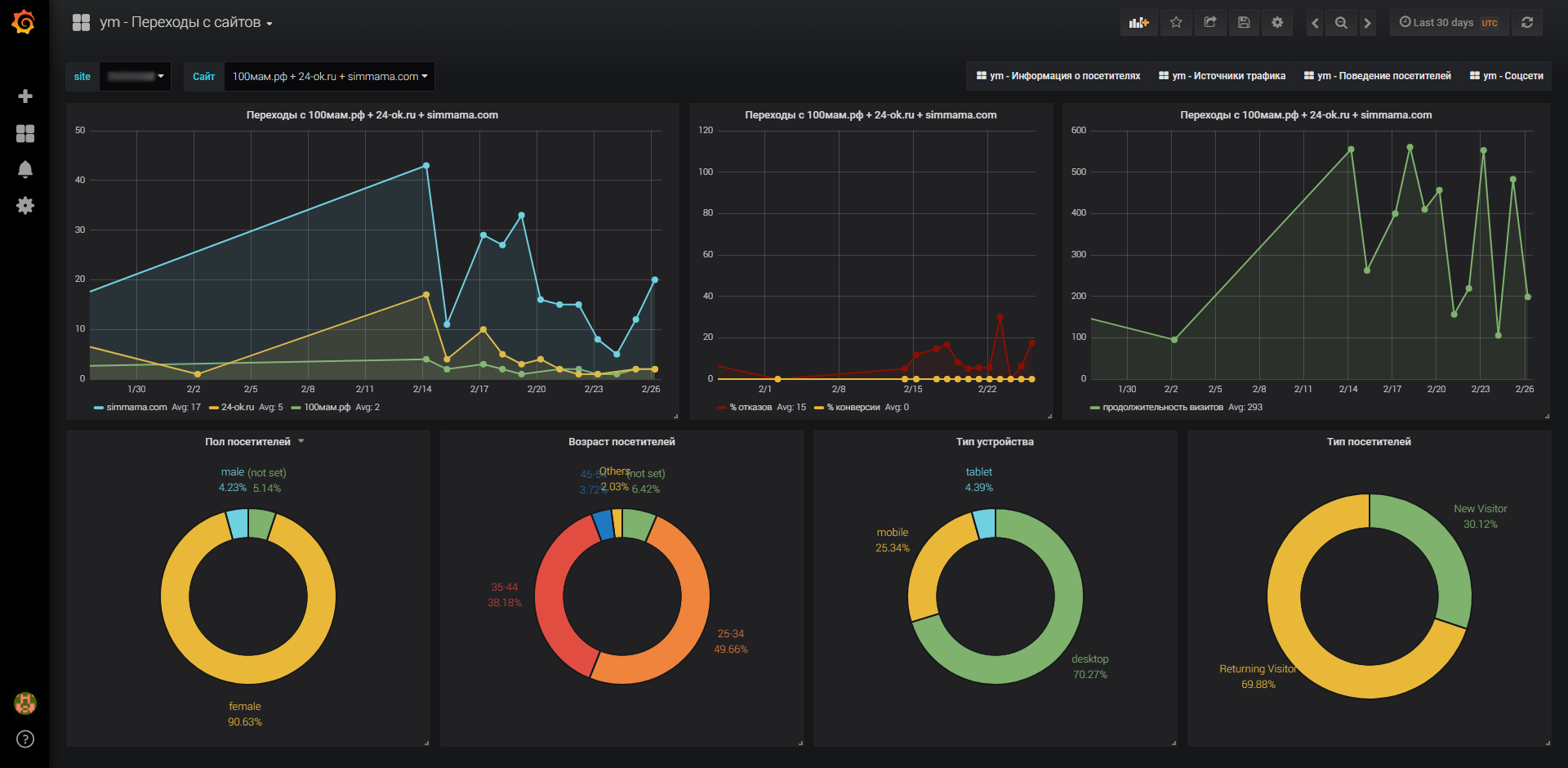Open the first graph panel title with simmama.com legend

tap(372, 115)
